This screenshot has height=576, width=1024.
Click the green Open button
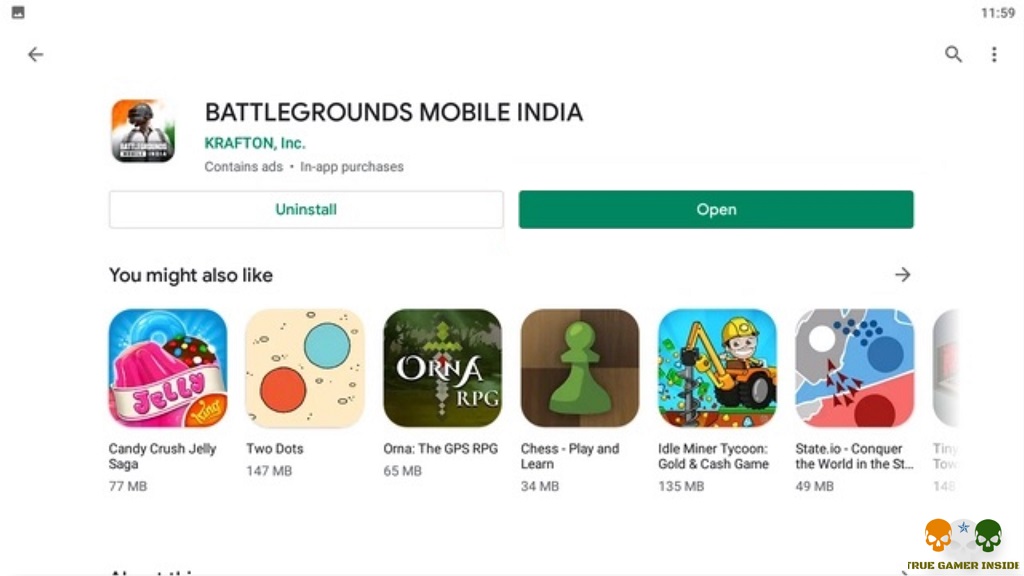(716, 210)
